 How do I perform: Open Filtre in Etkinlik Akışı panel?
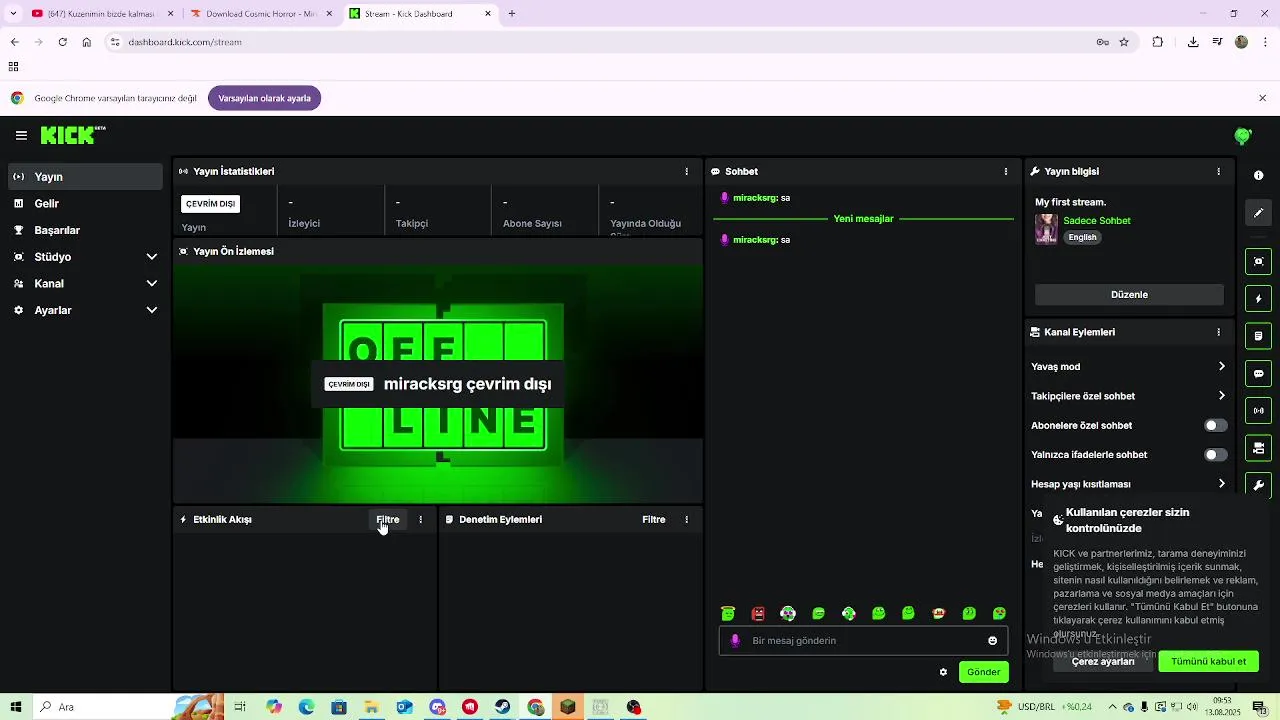(388, 519)
